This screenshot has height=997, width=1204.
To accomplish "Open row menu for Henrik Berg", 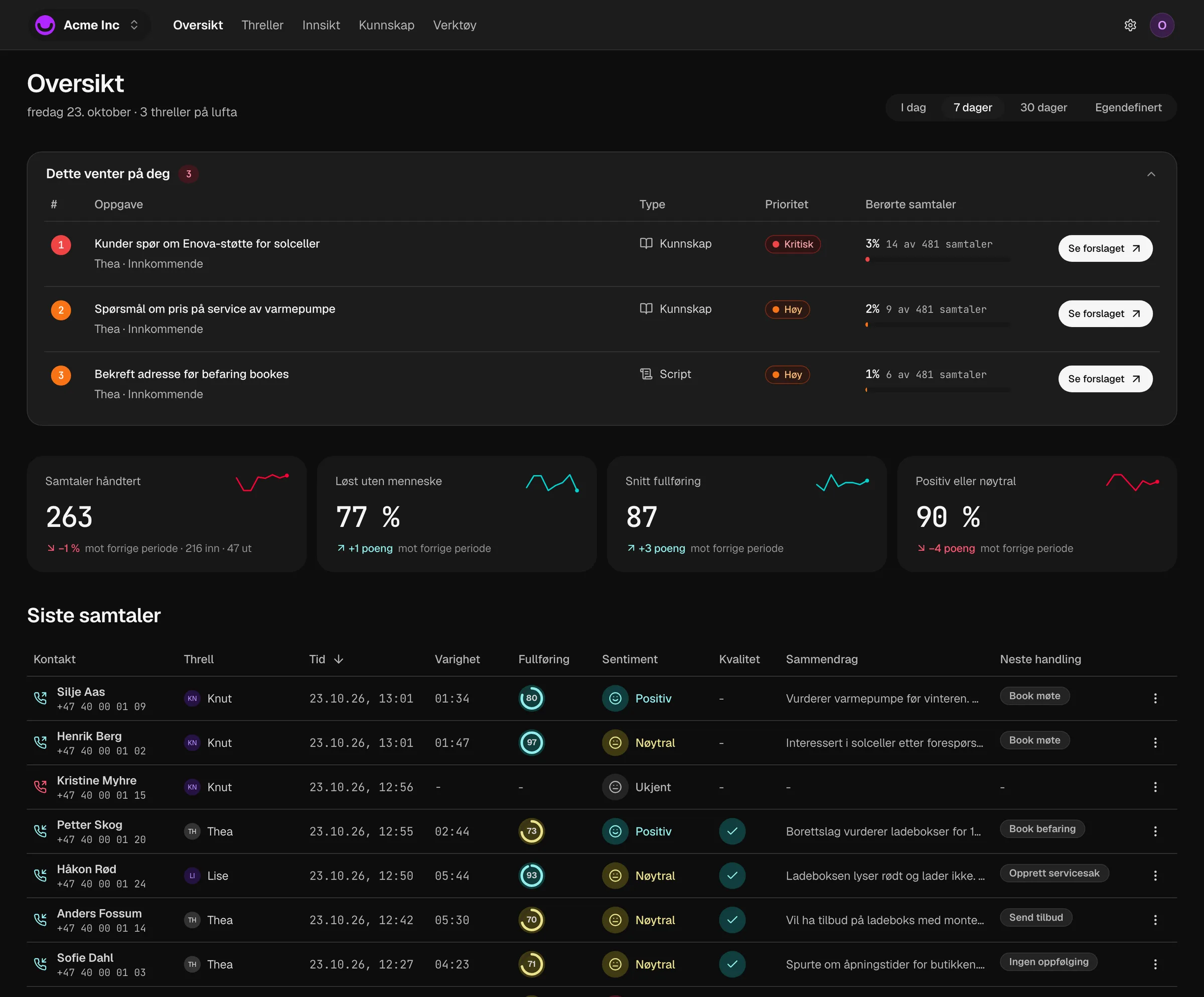I will pos(1155,743).
